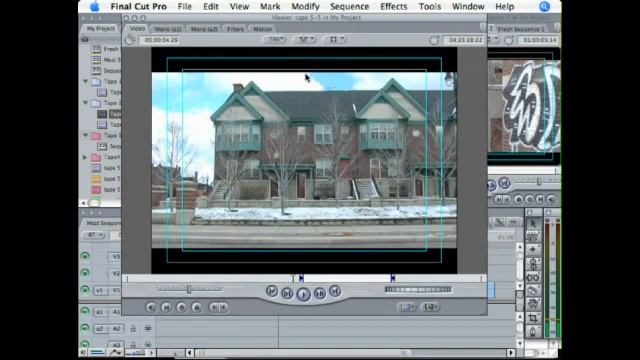Select the Crop tool
The height and width of the screenshot is (360, 640).
coord(533,318)
